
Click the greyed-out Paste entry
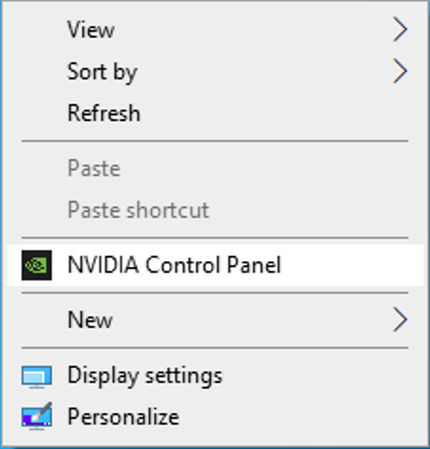pos(94,168)
